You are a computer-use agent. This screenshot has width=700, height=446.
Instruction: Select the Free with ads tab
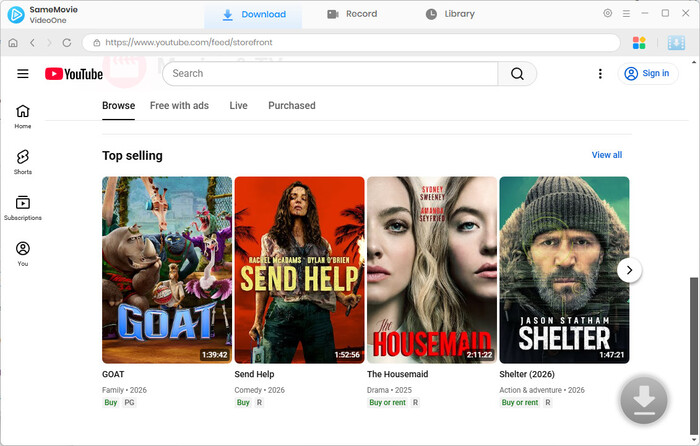[x=179, y=106]
